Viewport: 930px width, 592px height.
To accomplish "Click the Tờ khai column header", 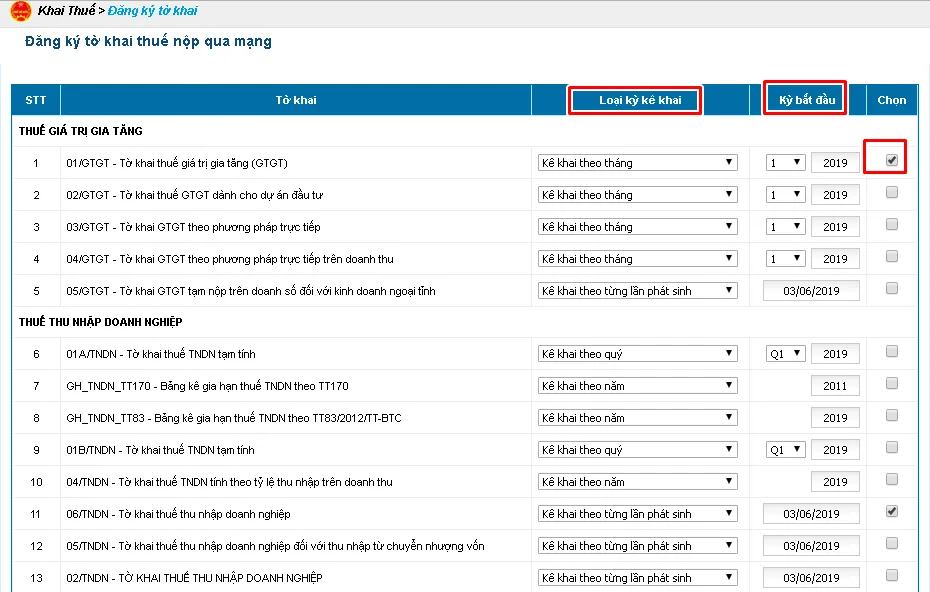I will click(296, 100).
